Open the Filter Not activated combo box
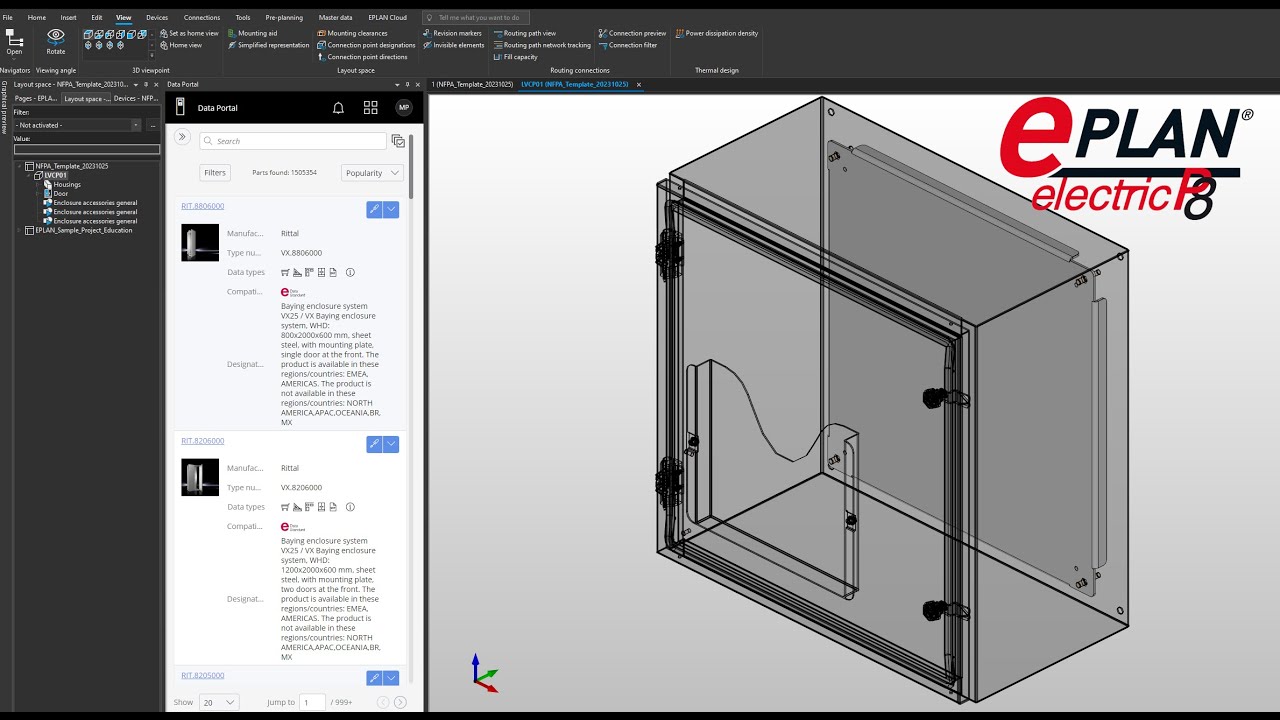The image size is (1280, 720). click(77, 125)
